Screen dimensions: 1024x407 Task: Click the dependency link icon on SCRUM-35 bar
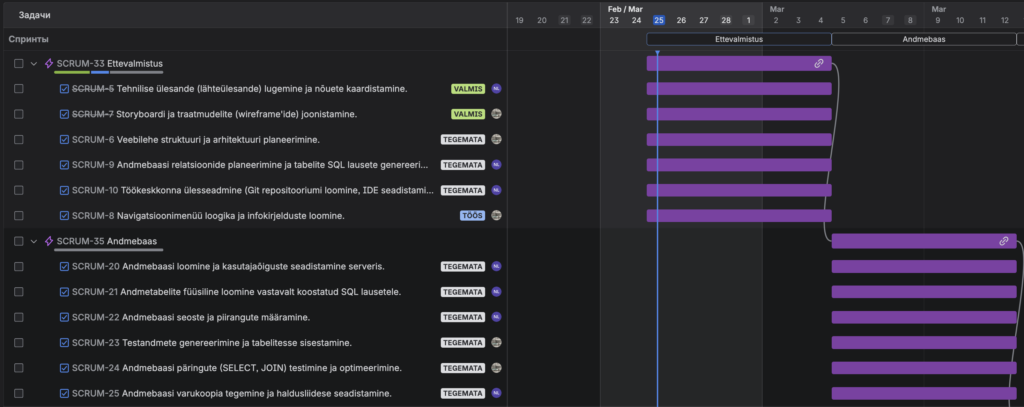tap(1003, 241)
